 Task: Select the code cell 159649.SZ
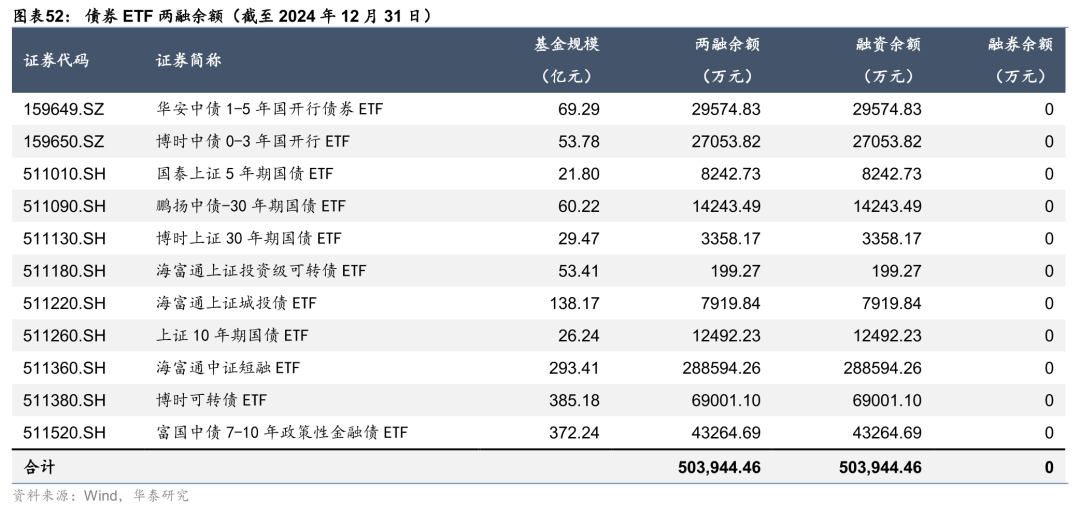tap(64, 110)
